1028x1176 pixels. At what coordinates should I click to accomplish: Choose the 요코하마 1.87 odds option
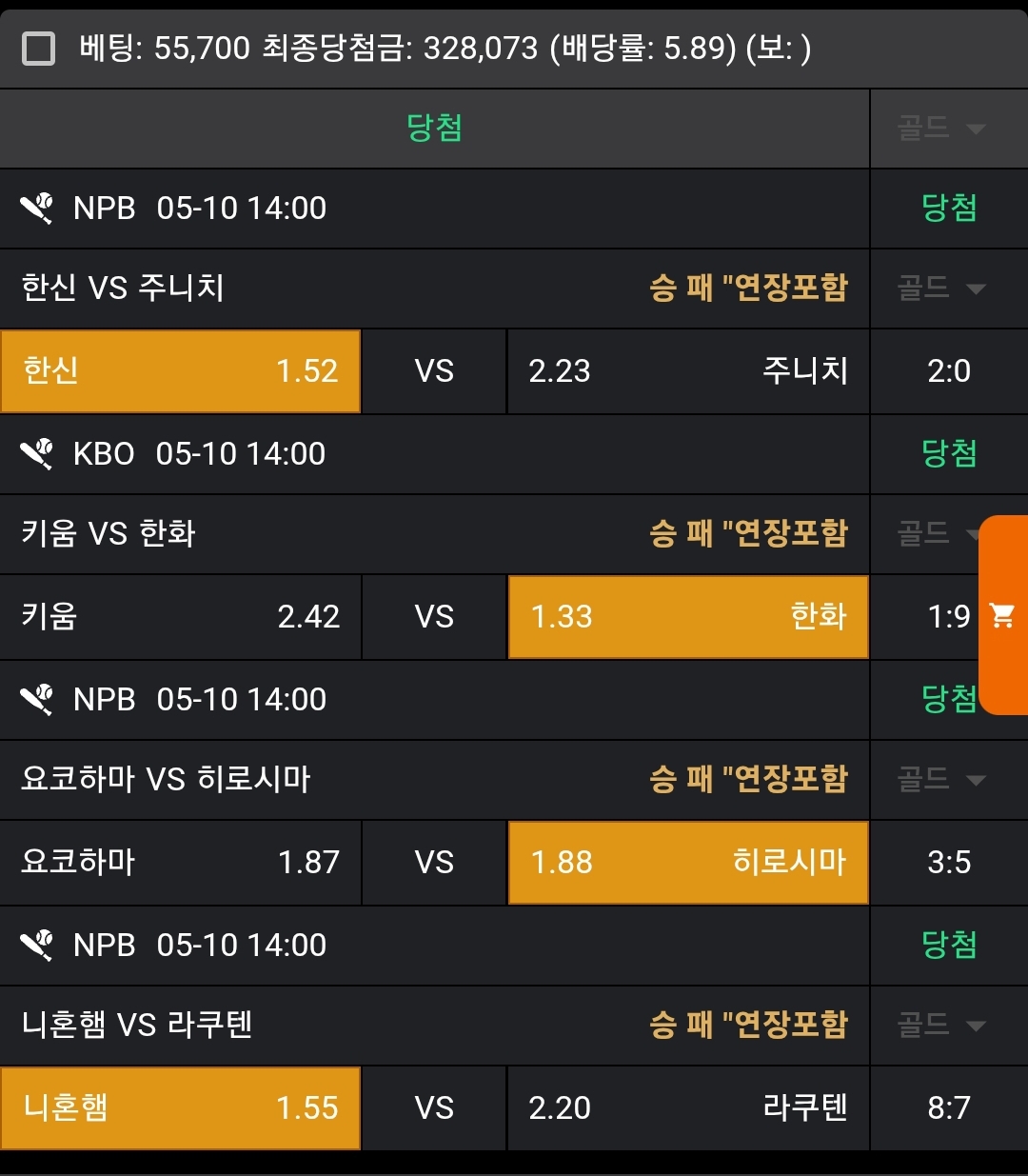coord(180,862)
